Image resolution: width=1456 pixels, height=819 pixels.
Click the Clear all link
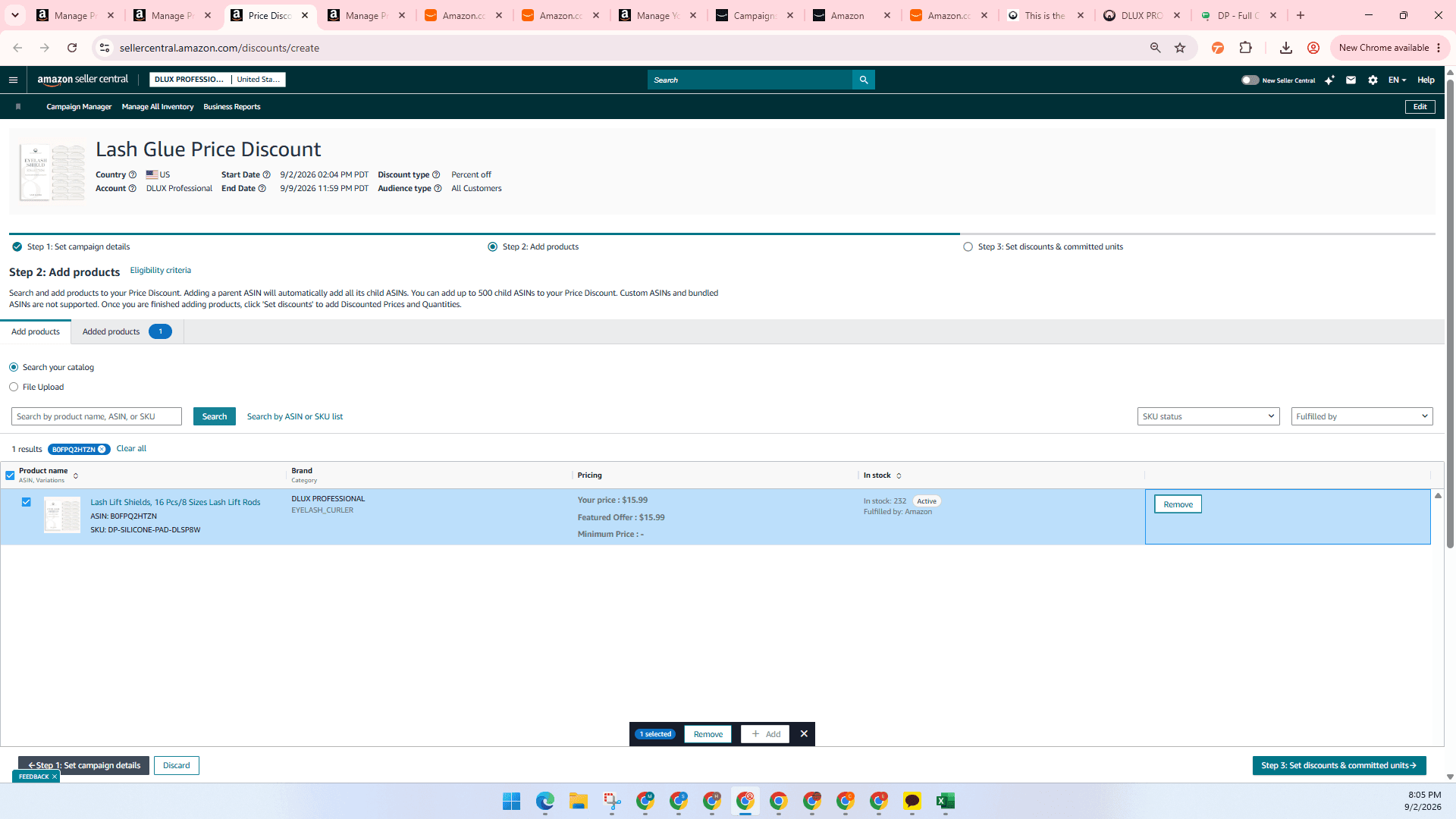coord(131,449)
